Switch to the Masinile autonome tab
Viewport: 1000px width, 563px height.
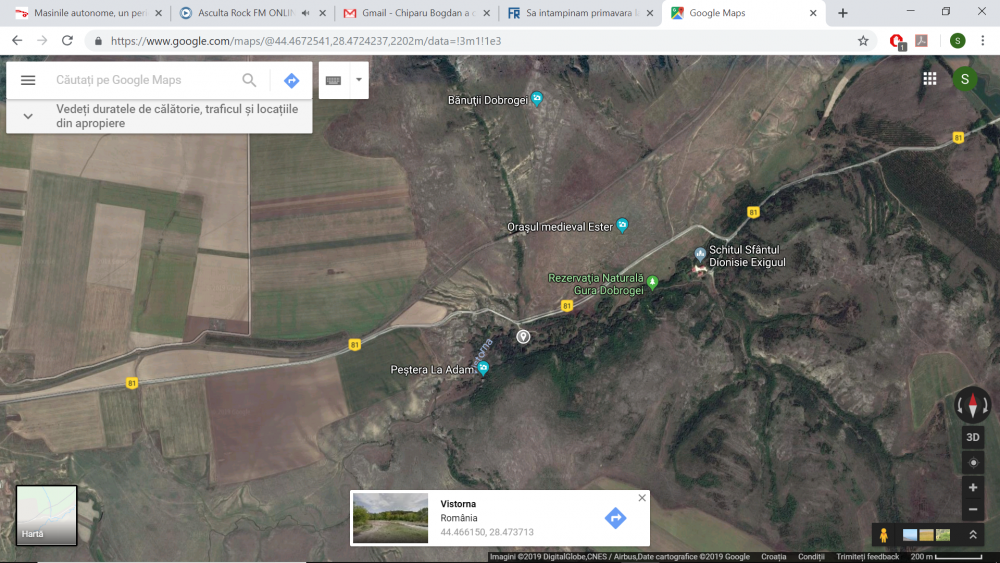coord(85,13)
